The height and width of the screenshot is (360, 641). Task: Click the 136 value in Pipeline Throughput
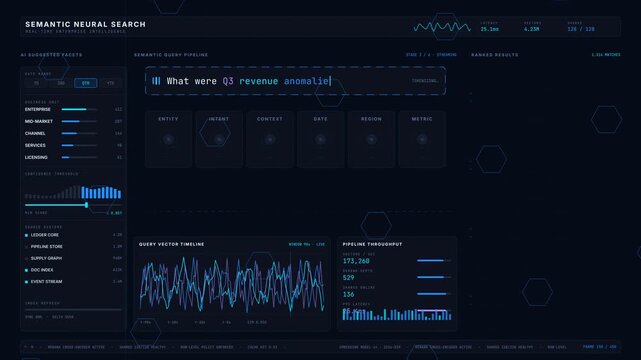tap(348, 295)
